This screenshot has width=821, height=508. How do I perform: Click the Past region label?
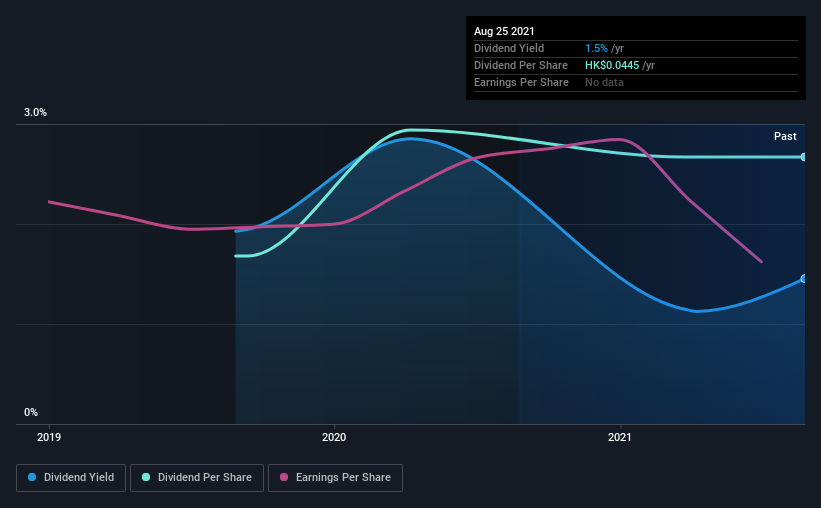pyautogui.click(x=785, y=136)
